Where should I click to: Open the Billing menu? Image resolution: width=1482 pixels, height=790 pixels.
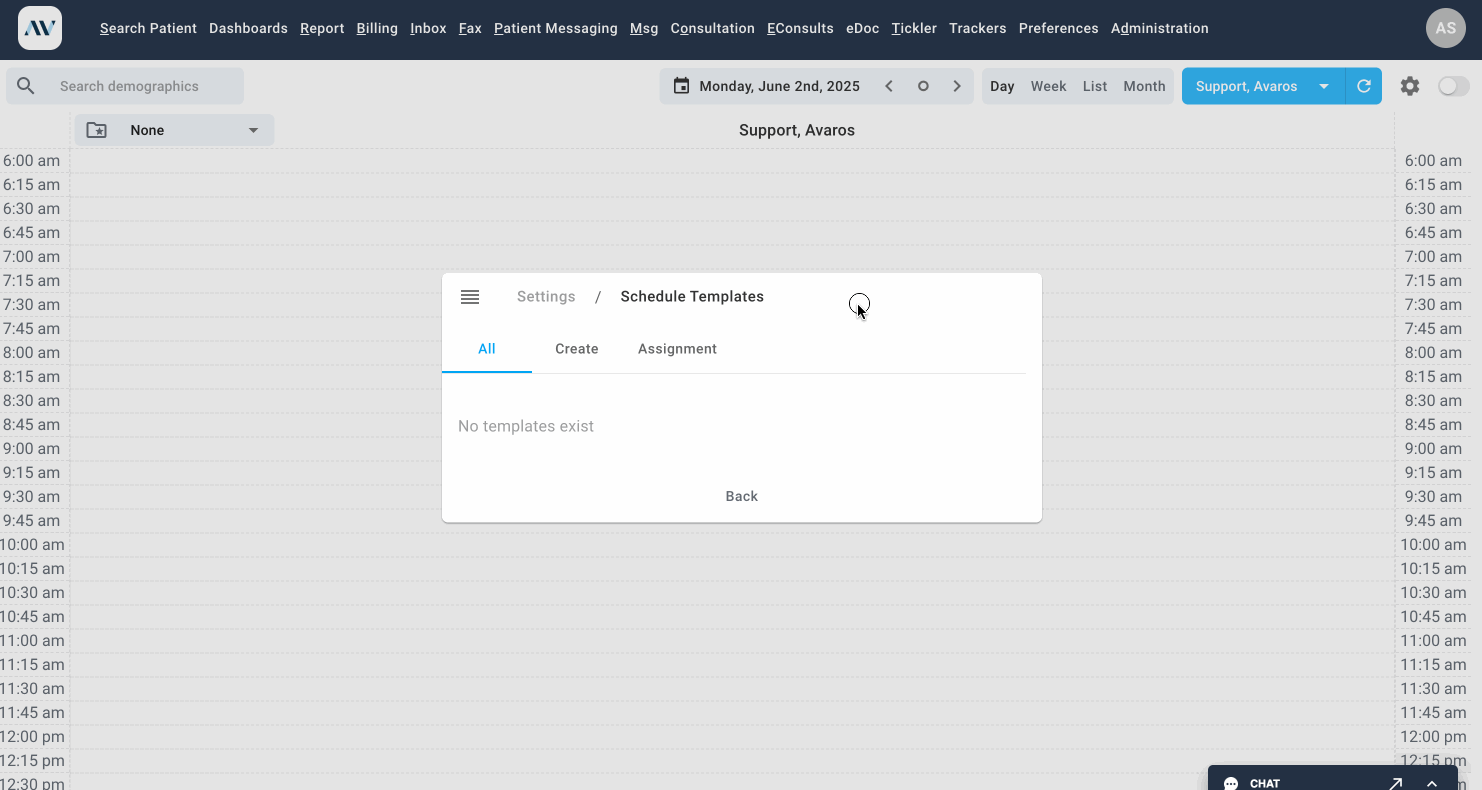pyautogui.click(x=377, y=28)
